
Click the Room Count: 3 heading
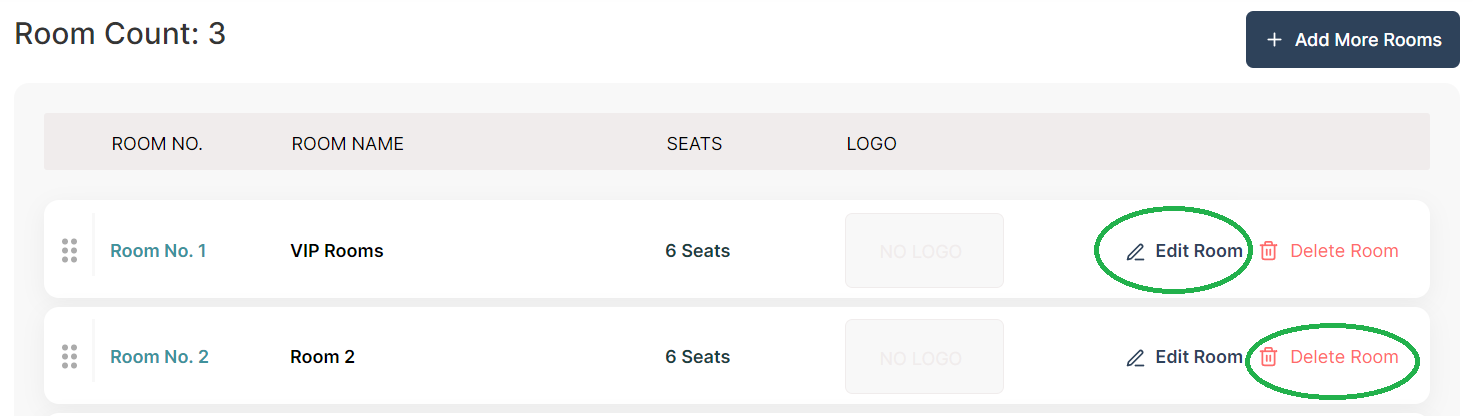[120, 35]
